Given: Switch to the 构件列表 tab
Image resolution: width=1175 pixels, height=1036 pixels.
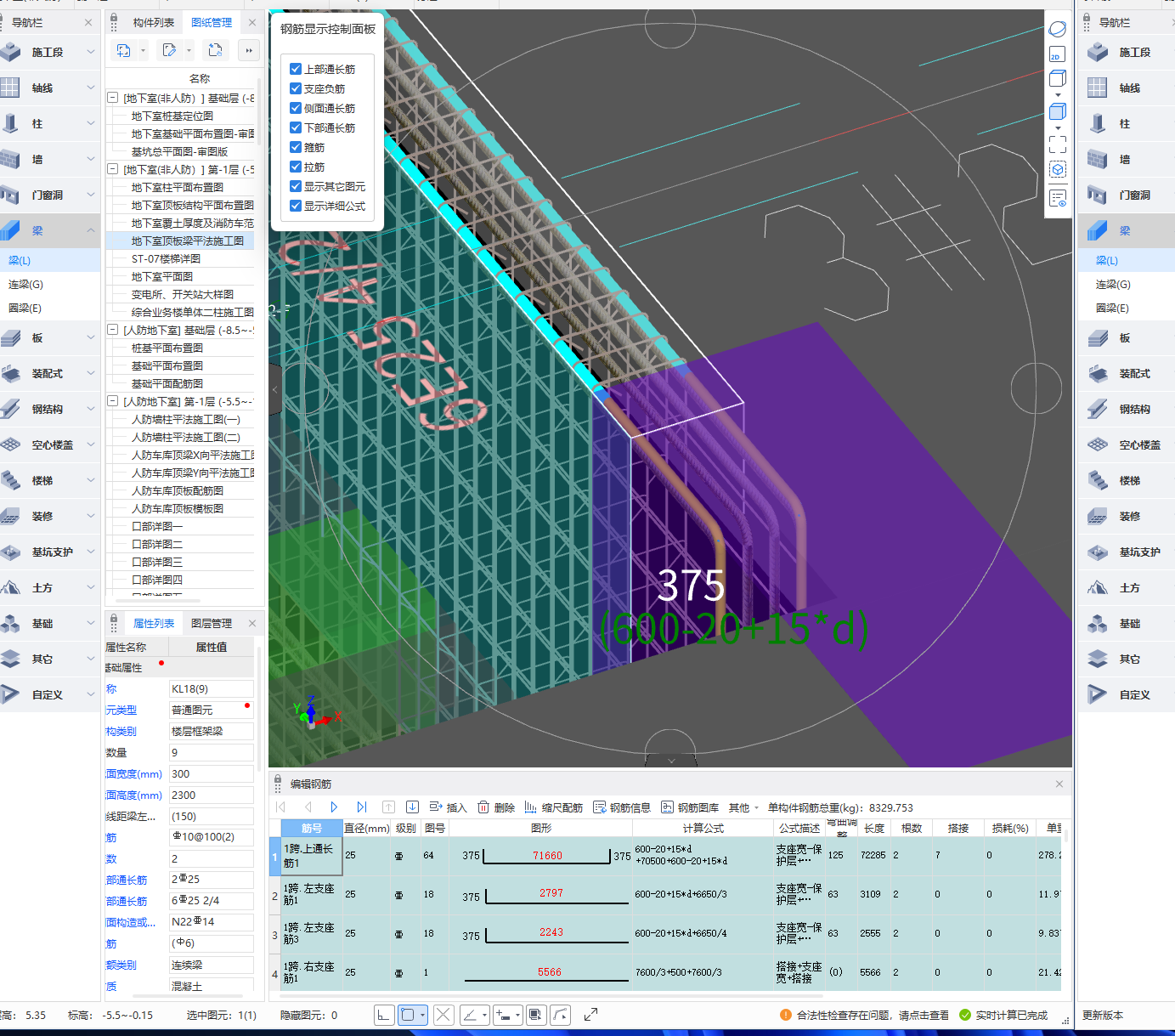Looking at the screenshot, I should [x=154, y=23].
